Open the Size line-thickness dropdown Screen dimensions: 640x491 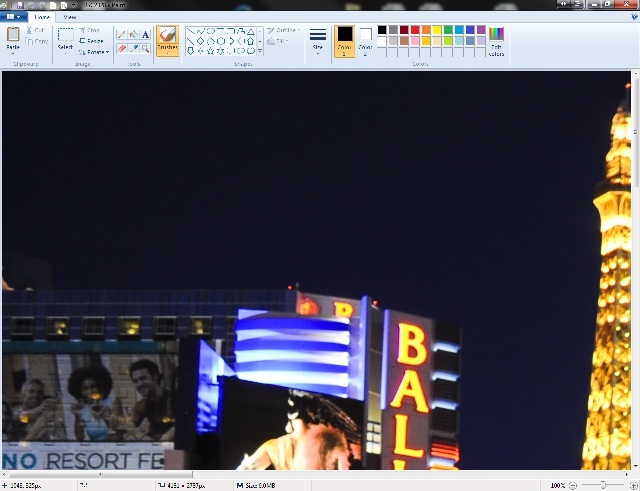318,41
